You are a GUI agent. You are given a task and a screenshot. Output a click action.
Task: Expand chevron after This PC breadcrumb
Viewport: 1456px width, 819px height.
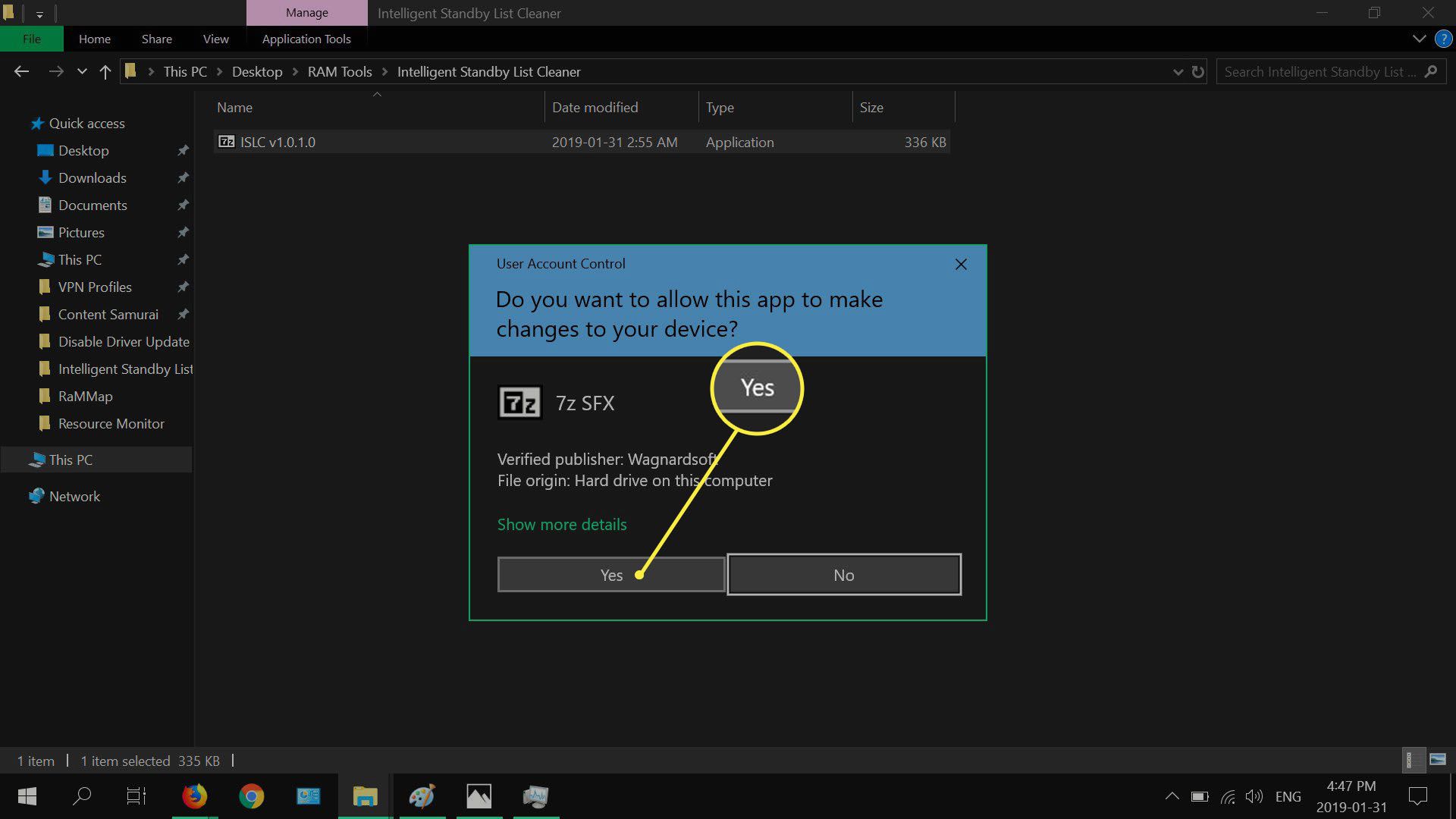[x=220, y=72]
